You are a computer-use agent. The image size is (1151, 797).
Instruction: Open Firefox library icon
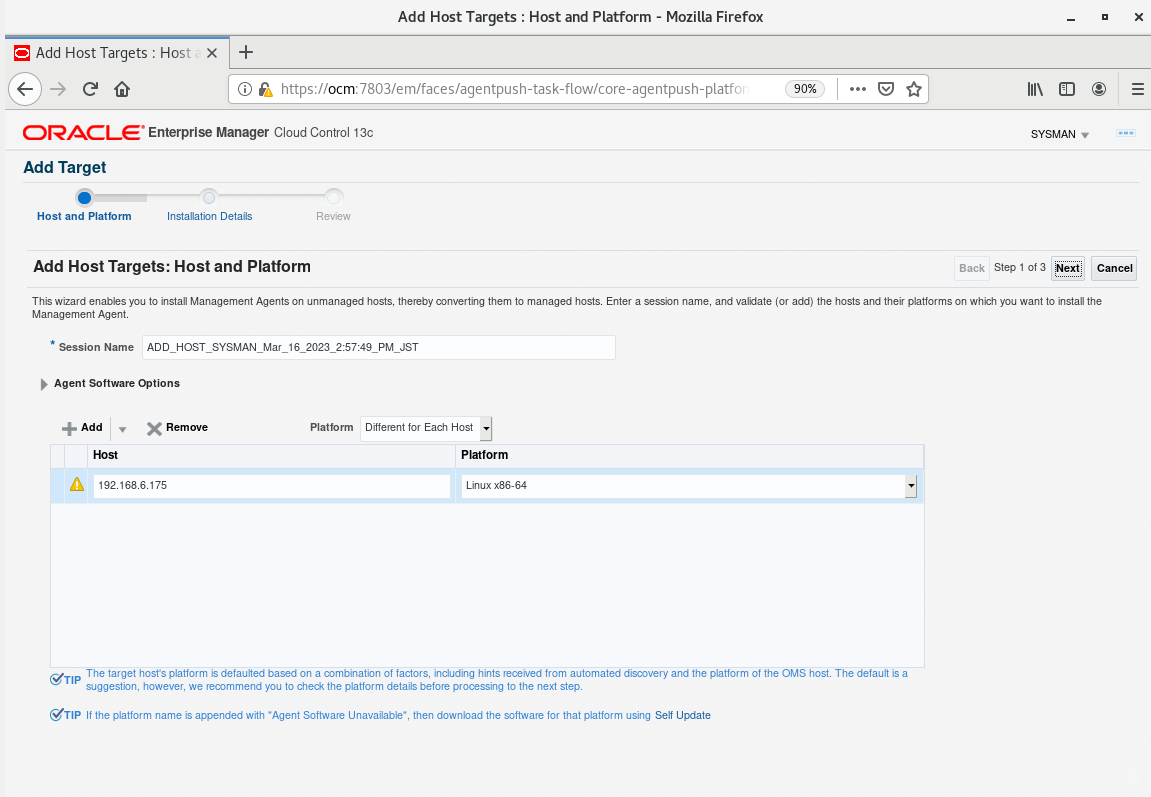[x=1035, y=89]
